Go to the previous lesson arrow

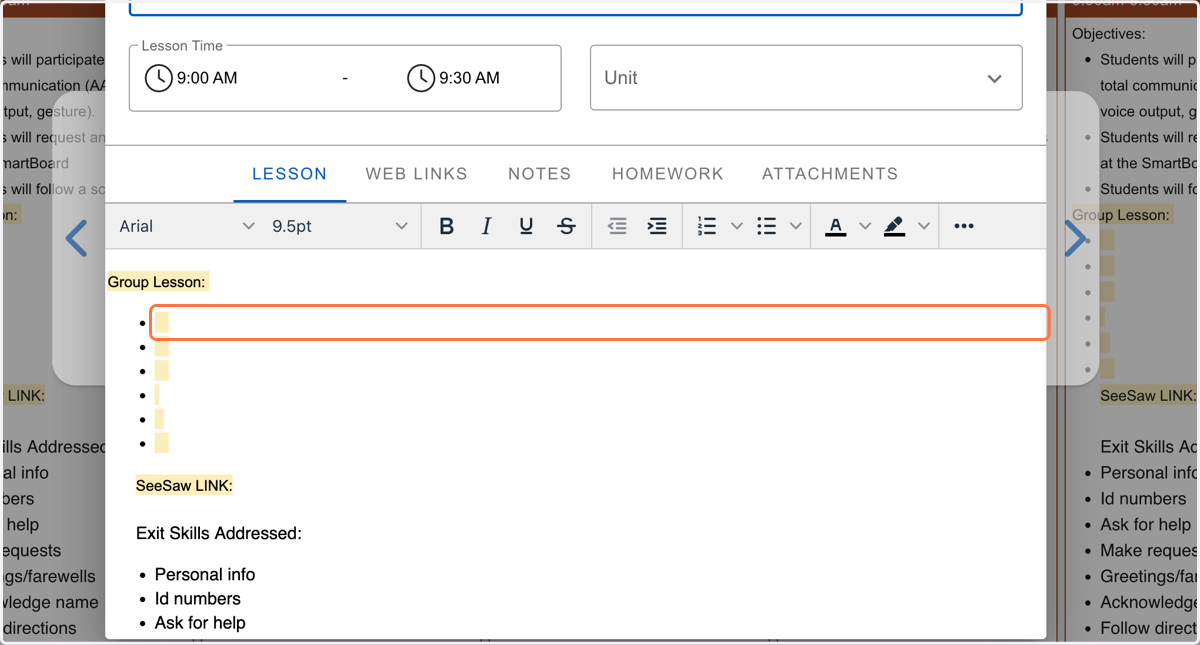click(76, 238)
